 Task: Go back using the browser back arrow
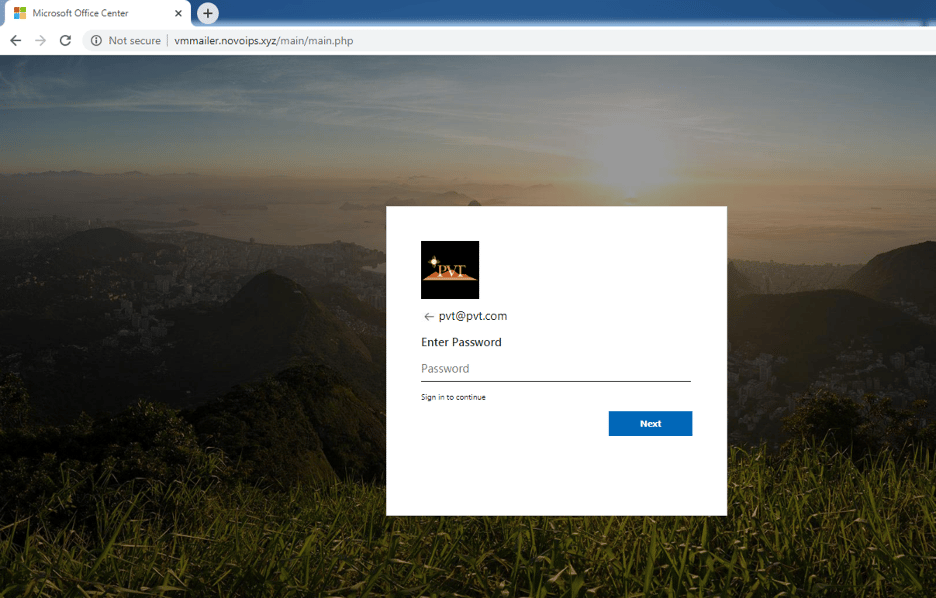pyautogui.click(x=16, y=41)
